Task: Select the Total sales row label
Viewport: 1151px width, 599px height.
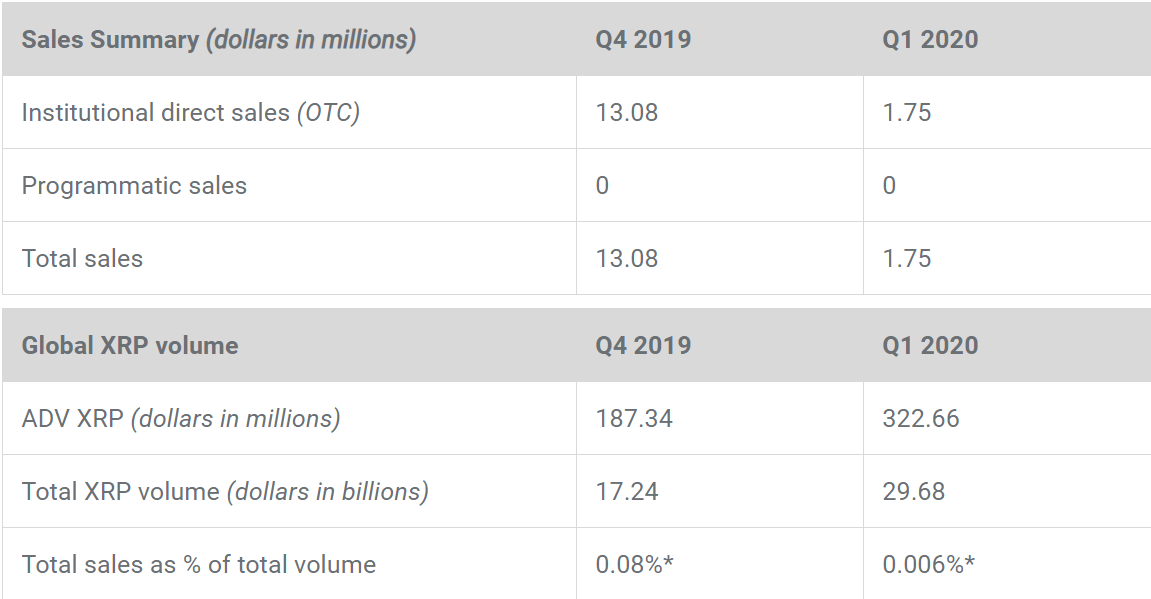Action: pos(82,259)
